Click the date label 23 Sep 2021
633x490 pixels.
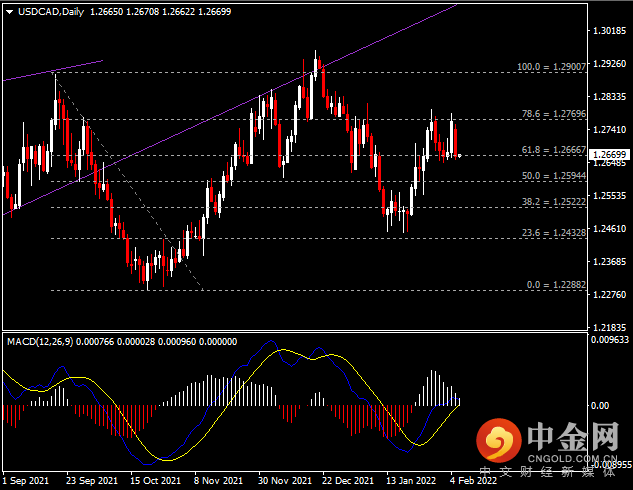pyautogui.click(x=92, y=481)
